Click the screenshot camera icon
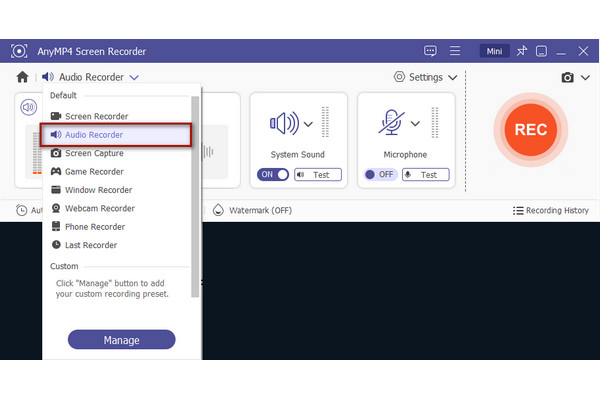Screen dimensions: 600x400 tap(567, 77)
